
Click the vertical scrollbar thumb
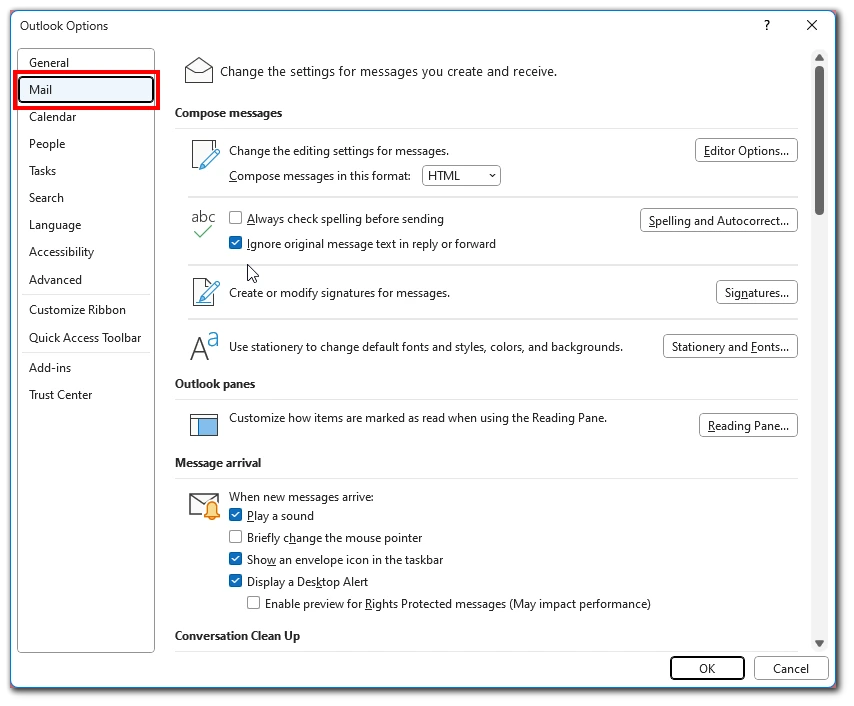pos(819,140)
